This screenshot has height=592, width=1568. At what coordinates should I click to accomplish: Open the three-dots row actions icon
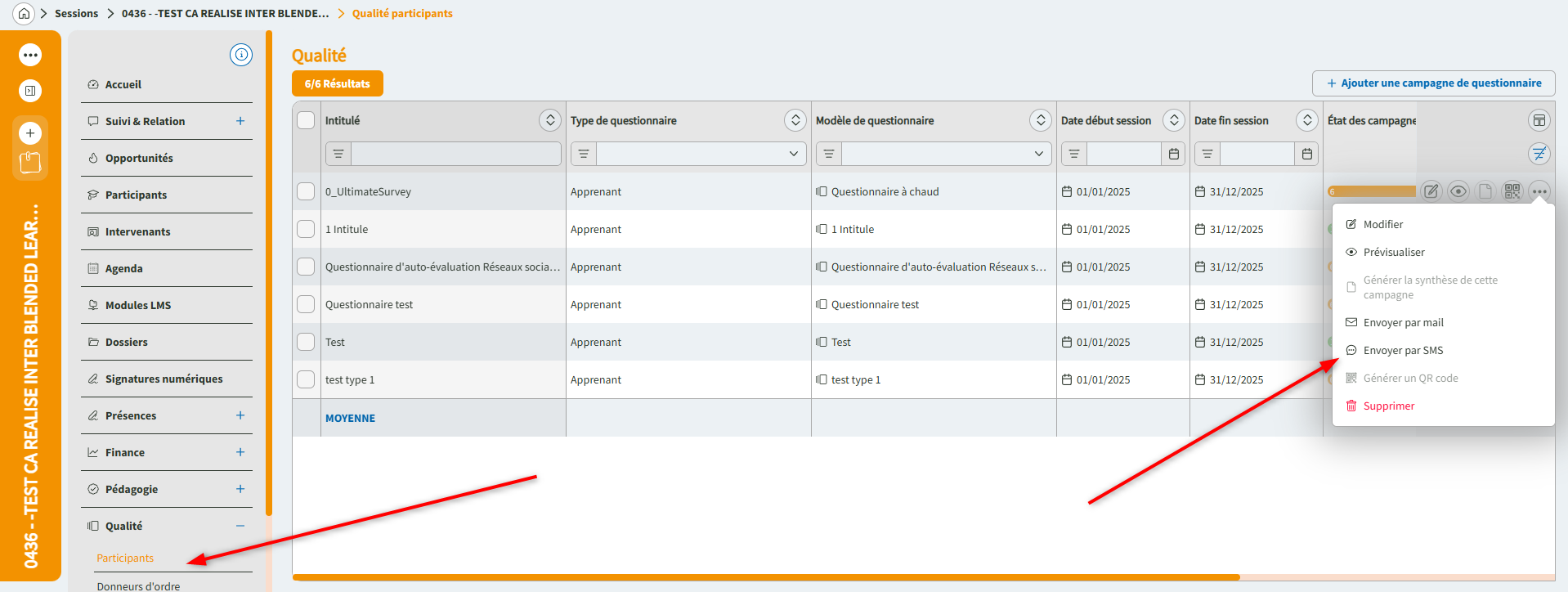tap(1539, 191)
